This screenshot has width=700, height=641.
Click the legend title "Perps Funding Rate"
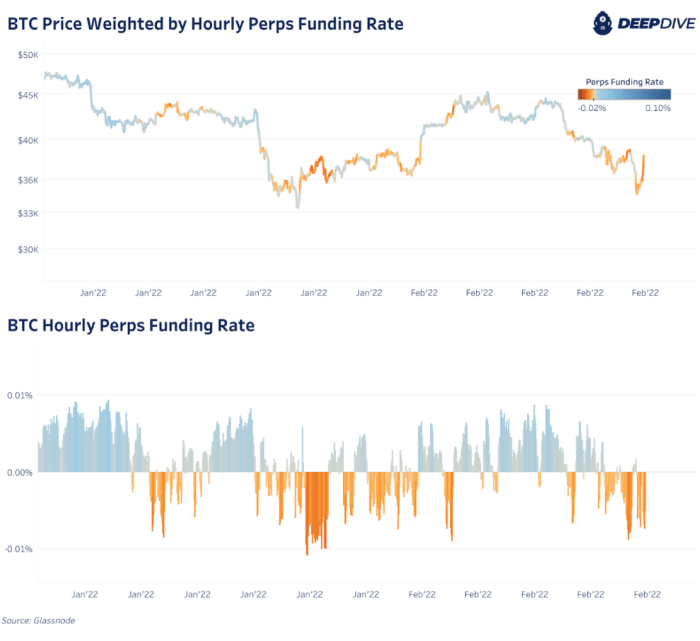(x=623, y=80)
